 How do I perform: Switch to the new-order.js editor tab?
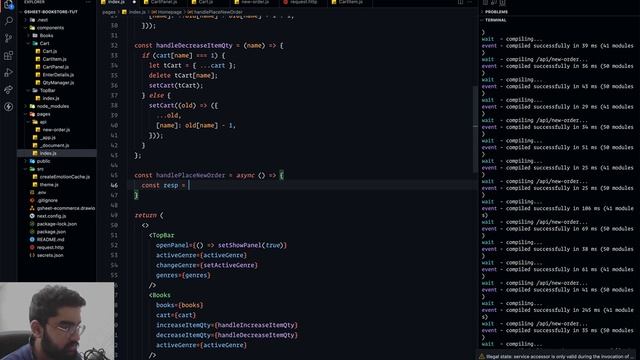pos(255,2)
